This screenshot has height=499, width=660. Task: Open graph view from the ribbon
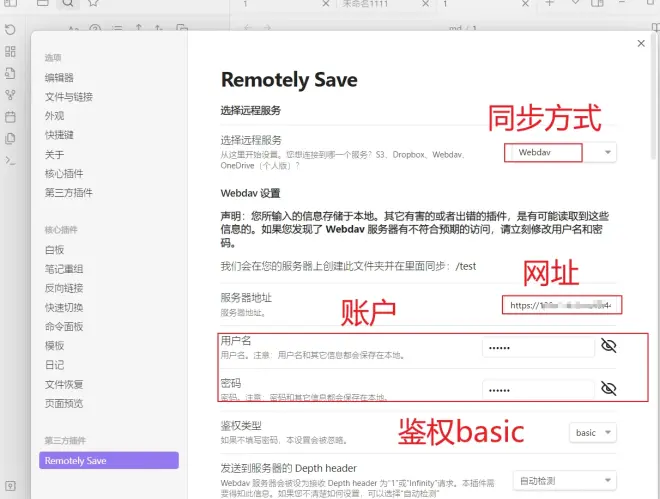(x=10, y=95)
